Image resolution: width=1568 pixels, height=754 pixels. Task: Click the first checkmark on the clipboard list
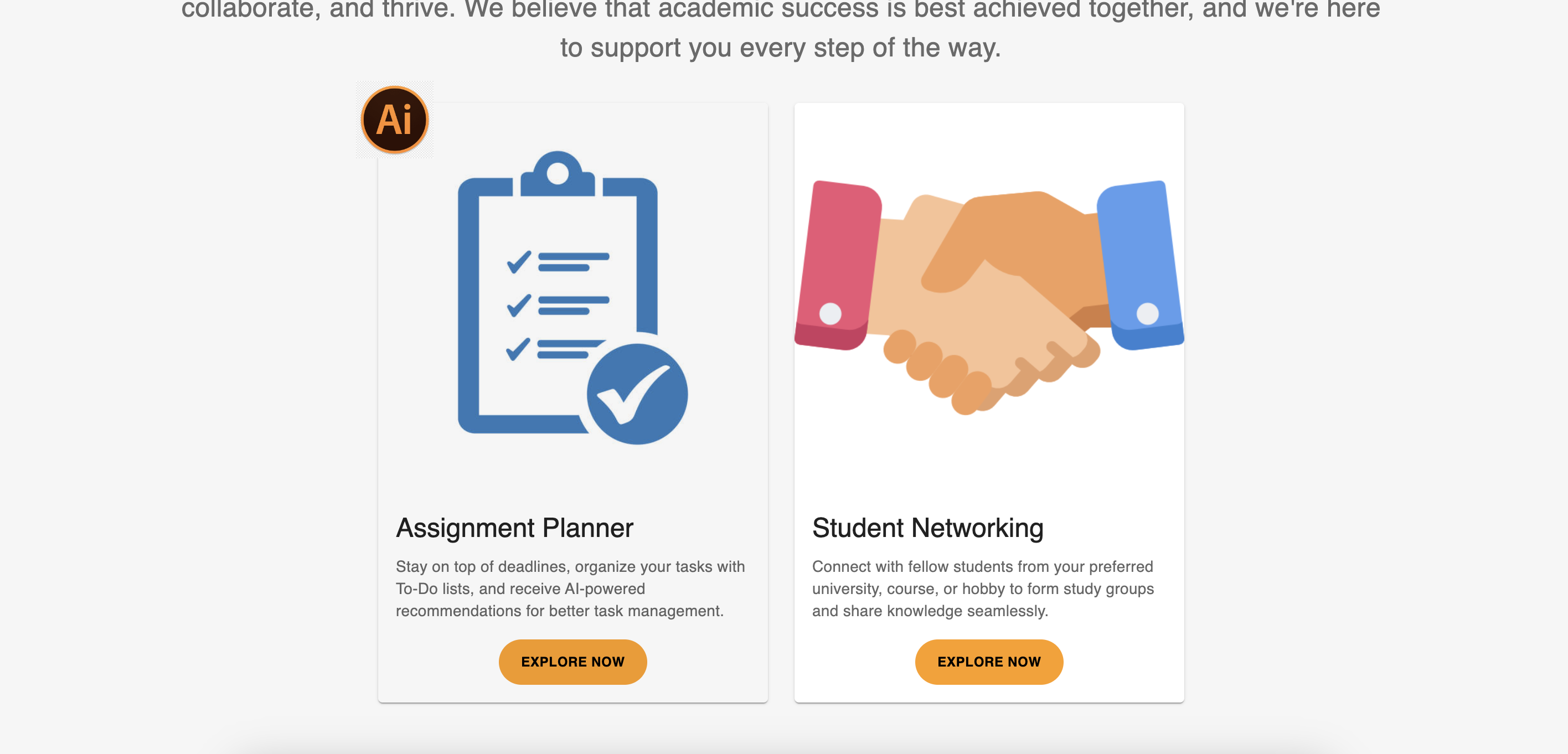519,262
